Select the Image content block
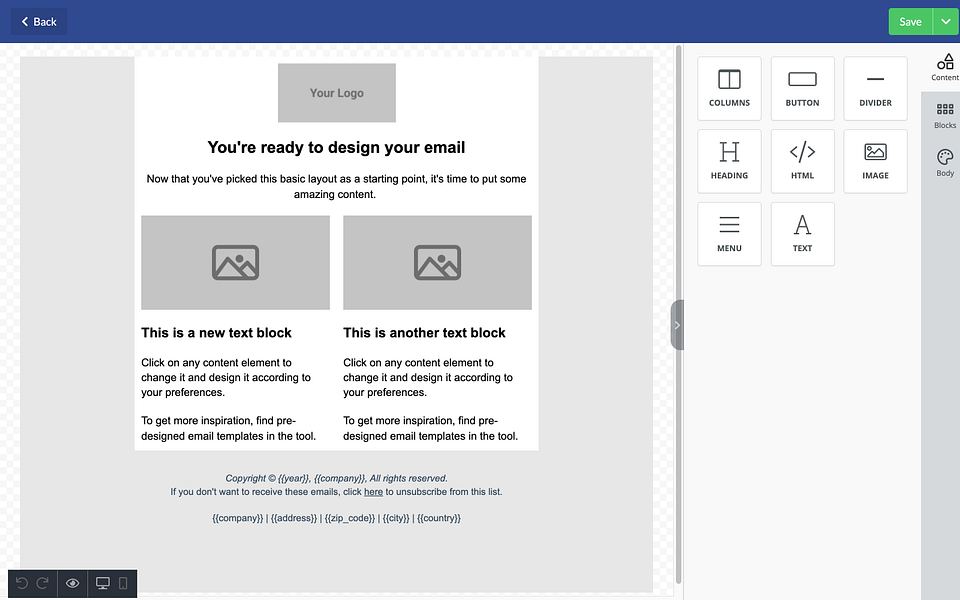Screen dimensions: 960x600 [x=876, y=161]
